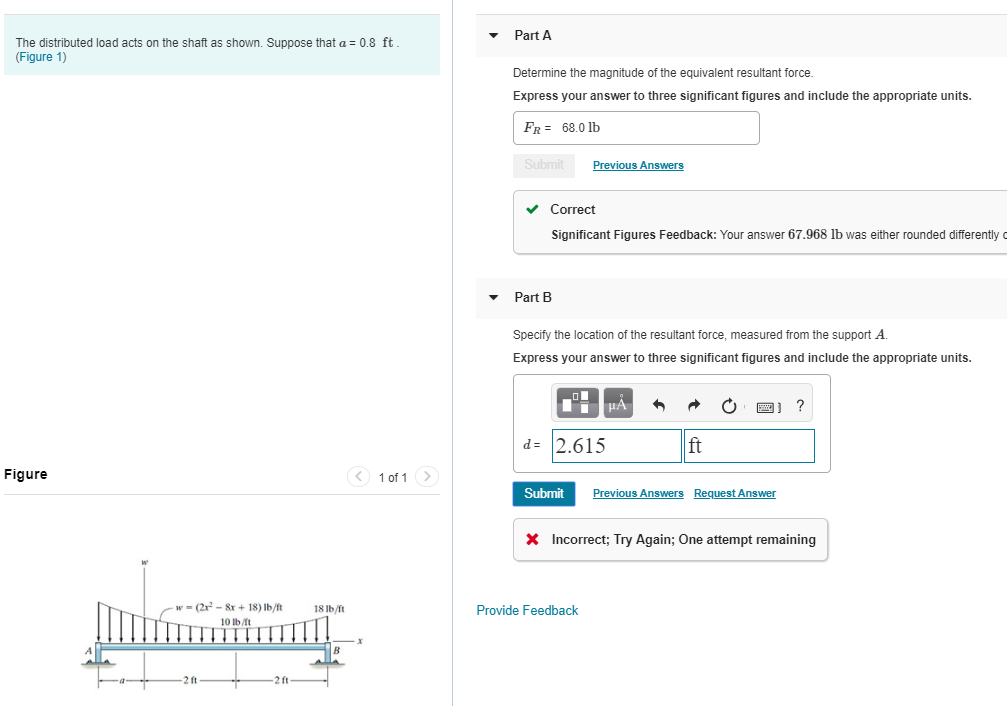This screenshot has width=1007, height=706.
Task: Click the reset icon in the answer toolbar
Action: 729,403
